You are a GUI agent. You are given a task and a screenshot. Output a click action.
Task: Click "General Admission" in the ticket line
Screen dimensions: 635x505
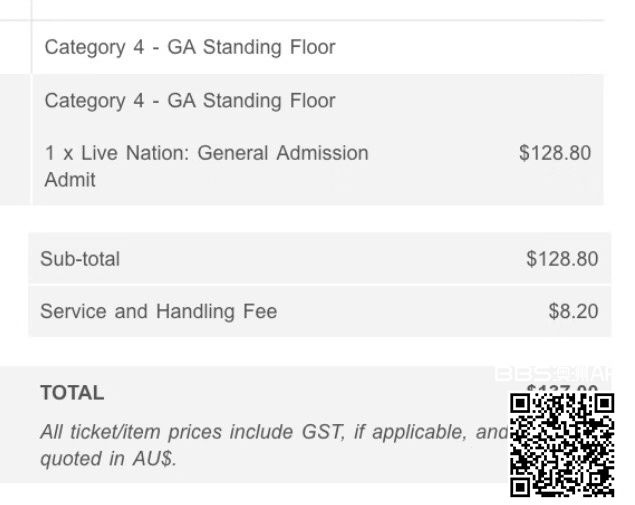pos(283,153)
